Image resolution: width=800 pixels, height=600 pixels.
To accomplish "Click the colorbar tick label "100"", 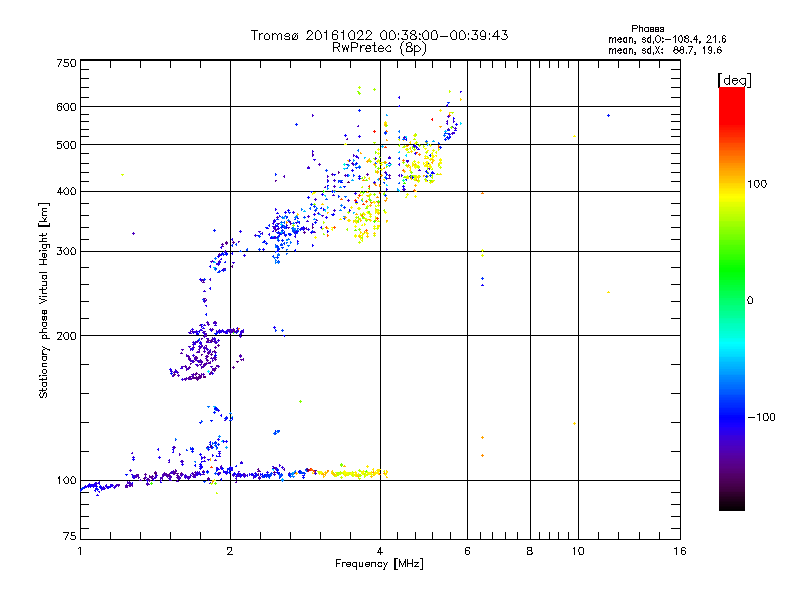I will pyautogui.click(x=757, y=184).
